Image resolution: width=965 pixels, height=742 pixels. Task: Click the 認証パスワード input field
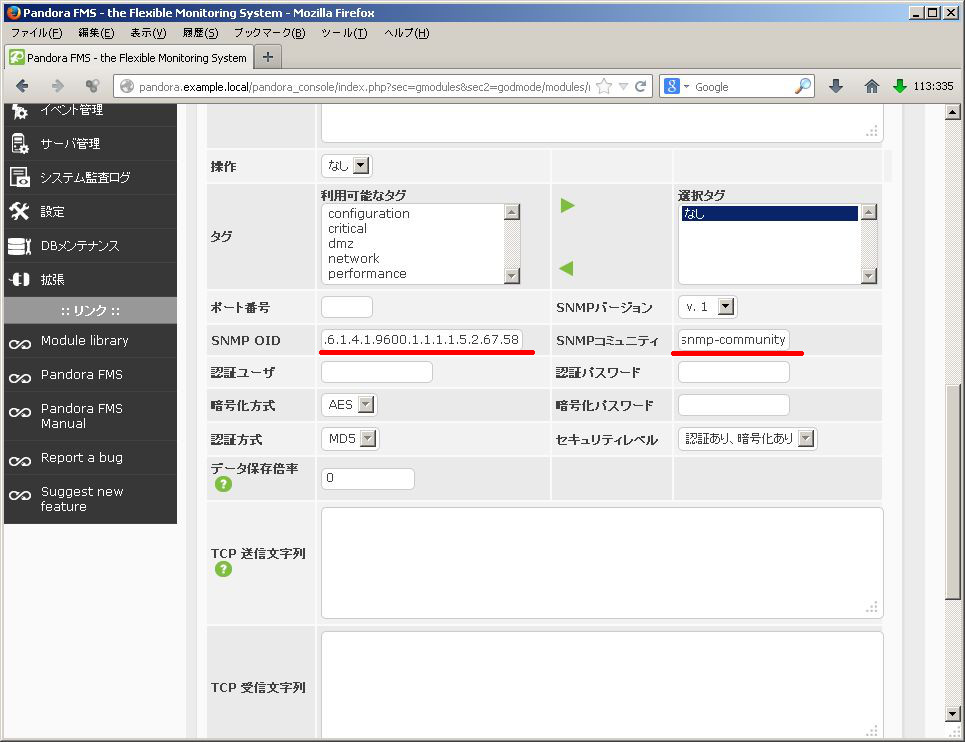734,372
